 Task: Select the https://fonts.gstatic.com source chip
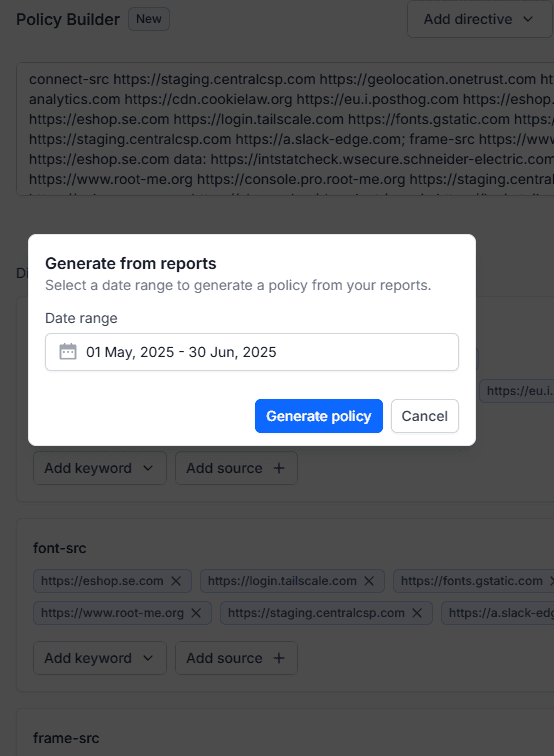pos(472,581)
